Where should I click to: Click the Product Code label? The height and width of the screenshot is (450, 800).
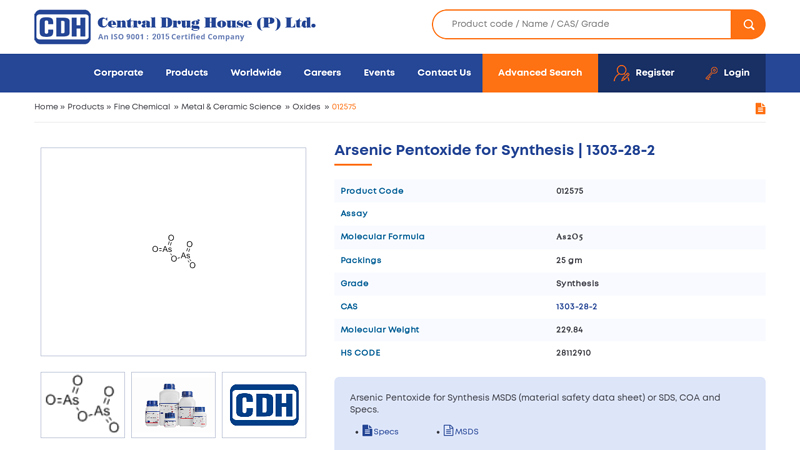(372, 191)
